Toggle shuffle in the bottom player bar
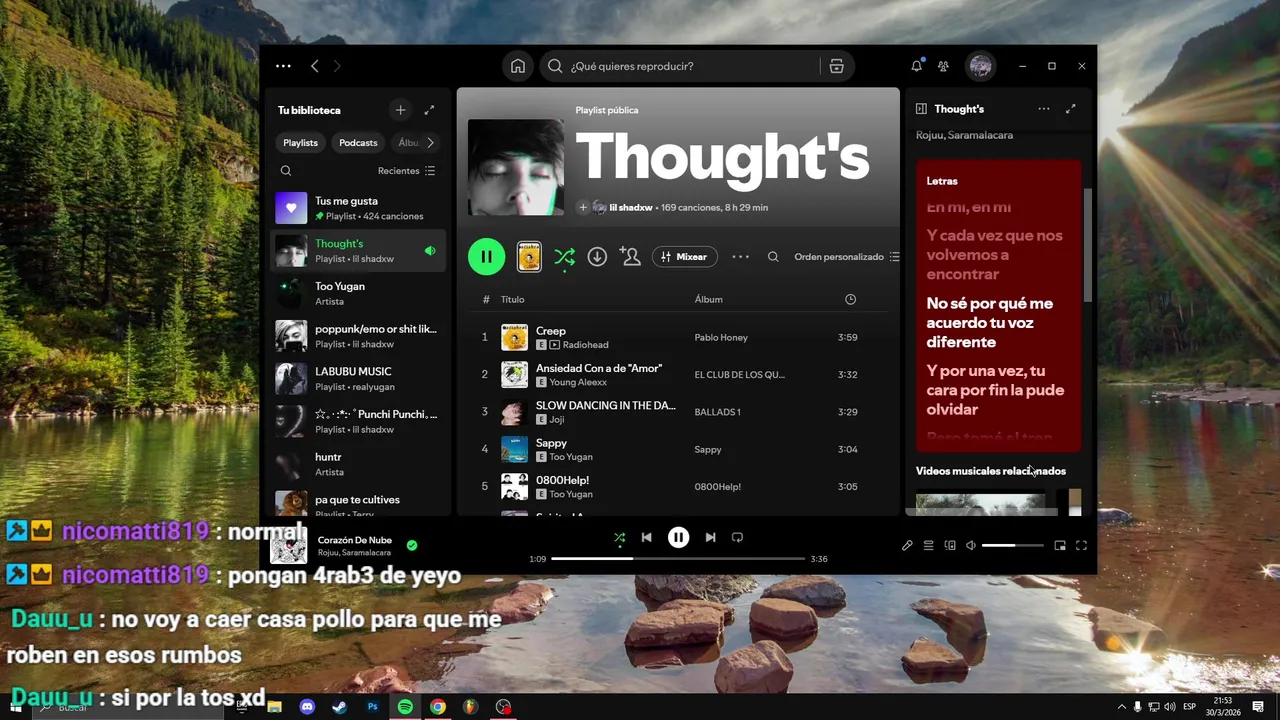Viewport: 1280px width, 720px height. 619,538
